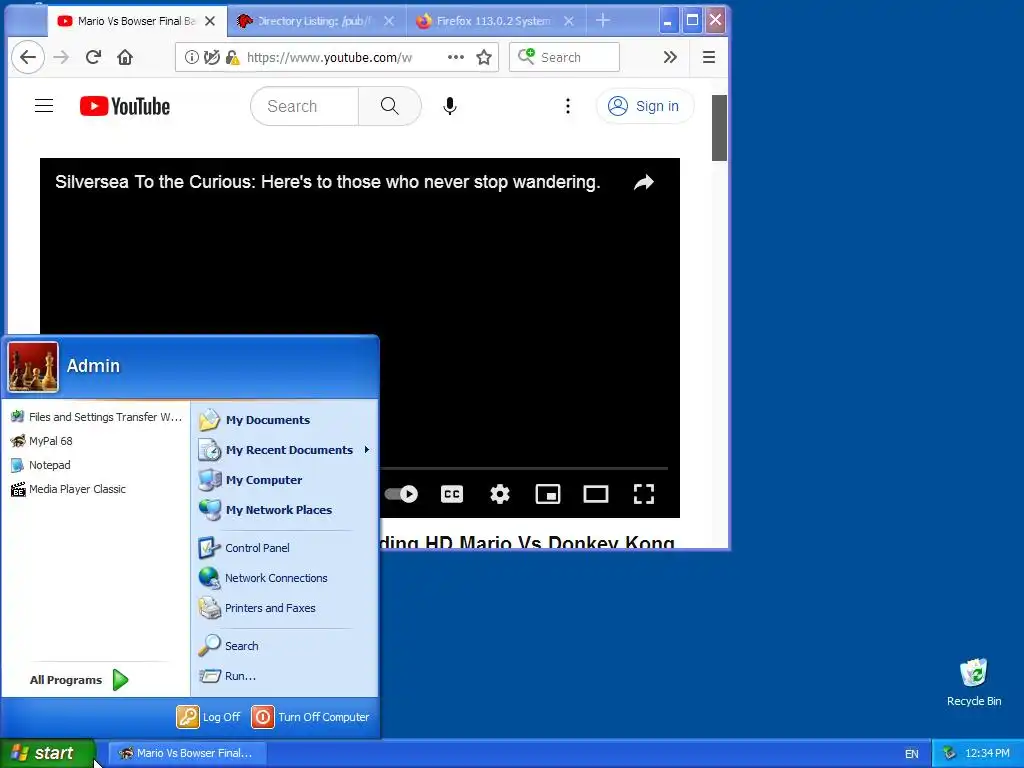
Task: Select Recycle Bin desktop icon
Action: pos(974,682)
